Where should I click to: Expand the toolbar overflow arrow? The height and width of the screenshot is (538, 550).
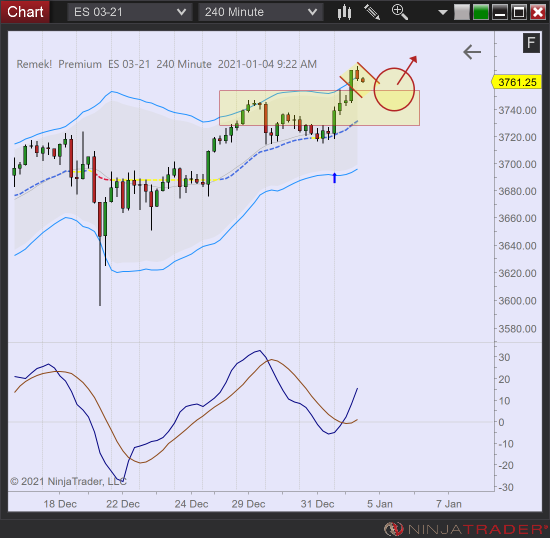click(443, 13)
